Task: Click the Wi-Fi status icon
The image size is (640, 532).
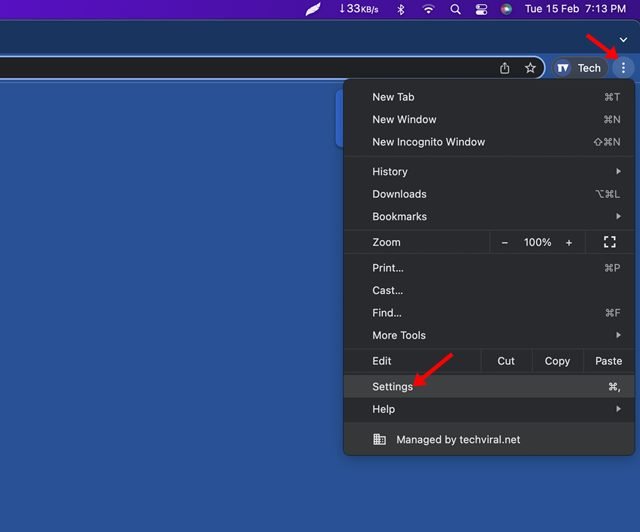Action: click(428, 9)
